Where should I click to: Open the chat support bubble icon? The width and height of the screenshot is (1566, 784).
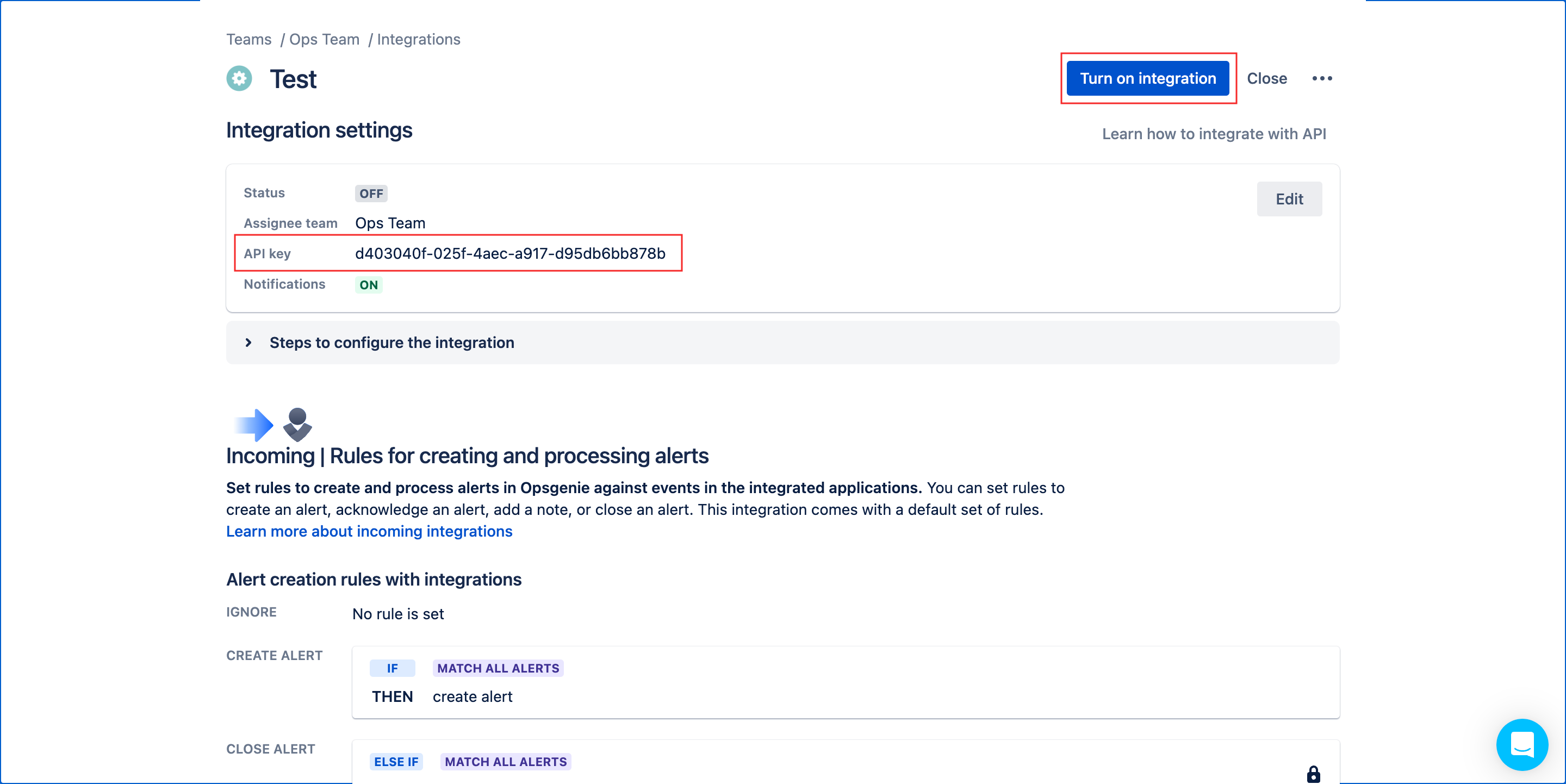(1522, 744)
